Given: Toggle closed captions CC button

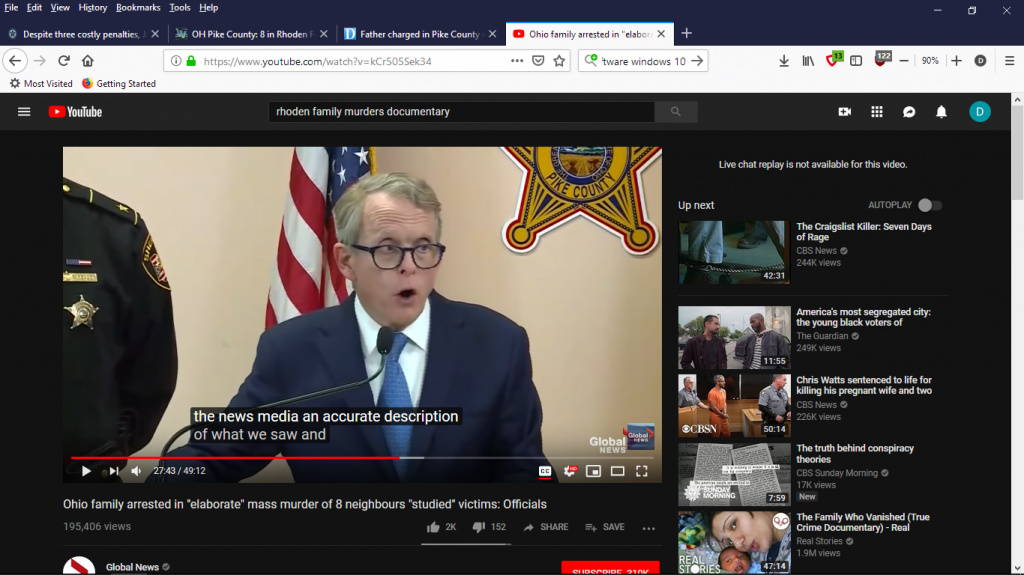Looking at the screenshot, I should 545,471.
